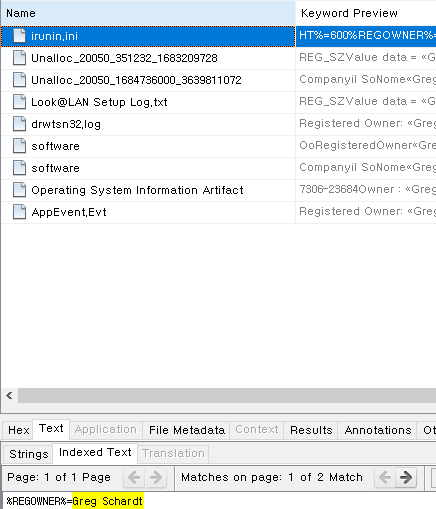The image size is (436, 509).
Task: Click the highlighted Greg Schardt text
Action: click(x=108, y=501)
